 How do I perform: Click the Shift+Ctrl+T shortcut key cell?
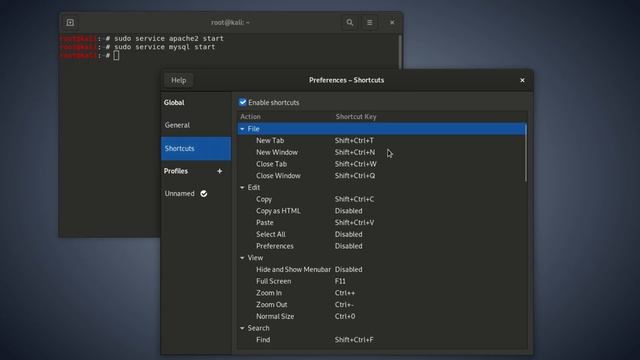tap(354, 140)
